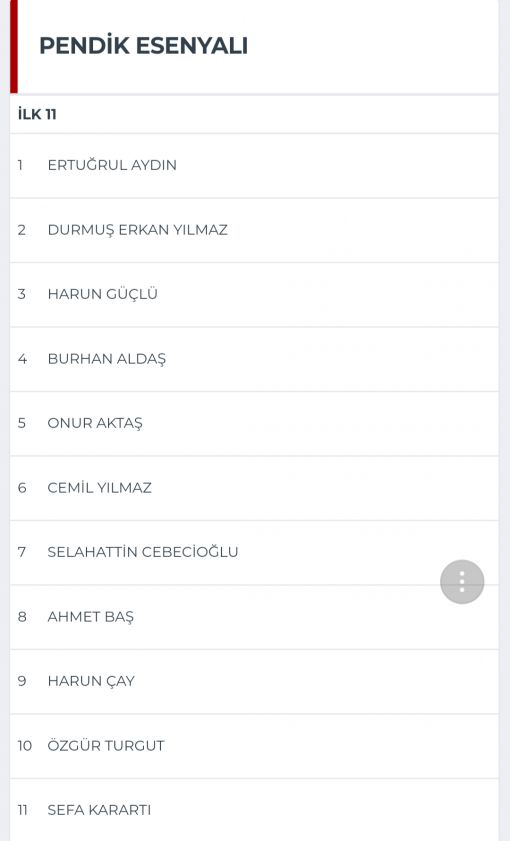510x841 pixels.
Task: Click Selahattin Cebecioğlu name
Action: pos(143,552)
